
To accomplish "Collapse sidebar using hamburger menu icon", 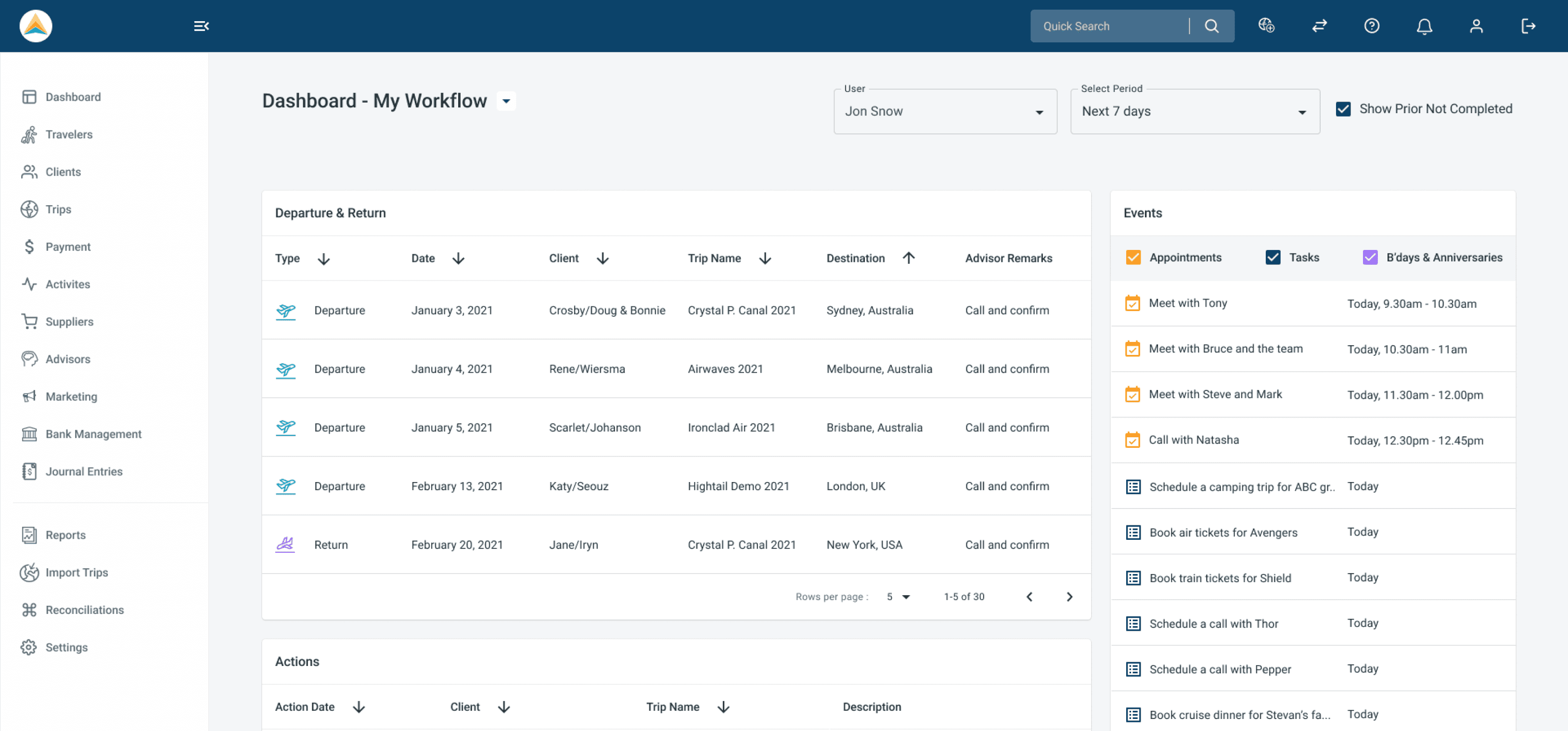I will pos(201,26).
